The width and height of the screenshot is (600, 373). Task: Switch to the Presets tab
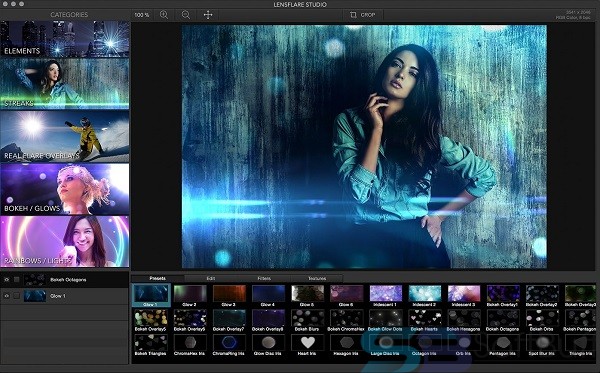pyautogui.click(x=157, y=278)
